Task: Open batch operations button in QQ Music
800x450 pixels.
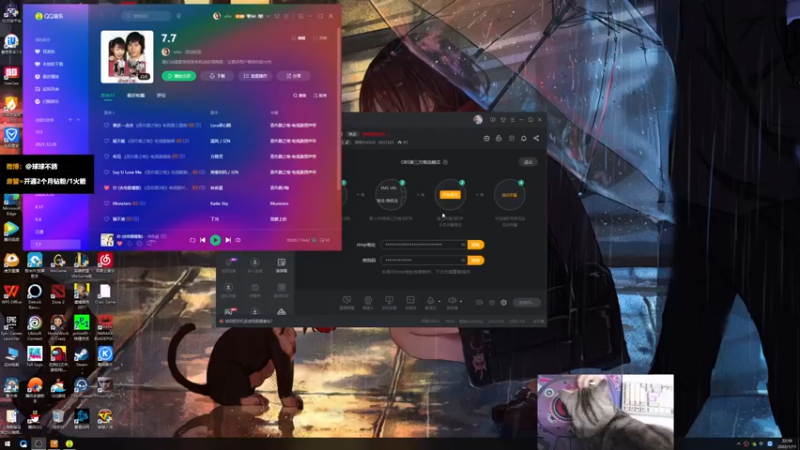Action: [x=255, y=76]
